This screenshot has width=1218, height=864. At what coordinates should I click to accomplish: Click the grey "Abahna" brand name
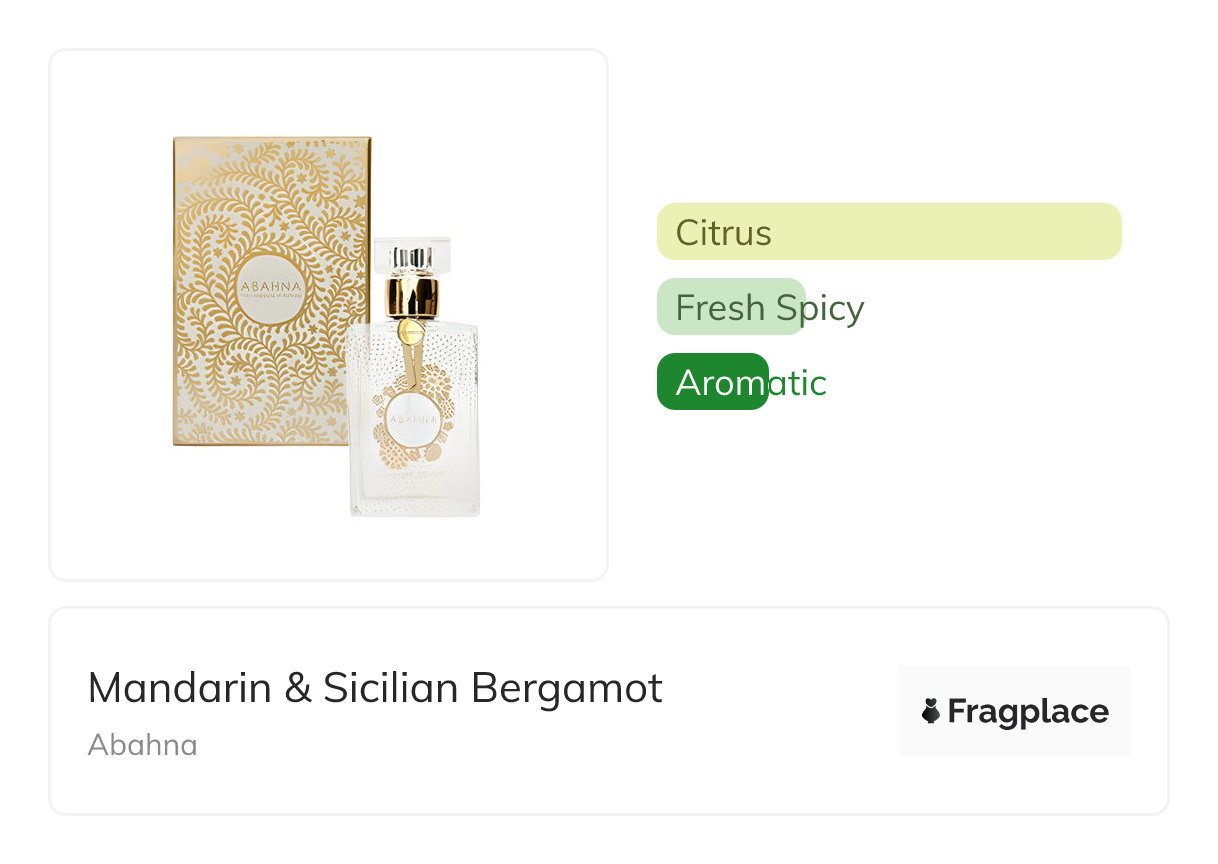pyautogui.click(x=142, y=745)
